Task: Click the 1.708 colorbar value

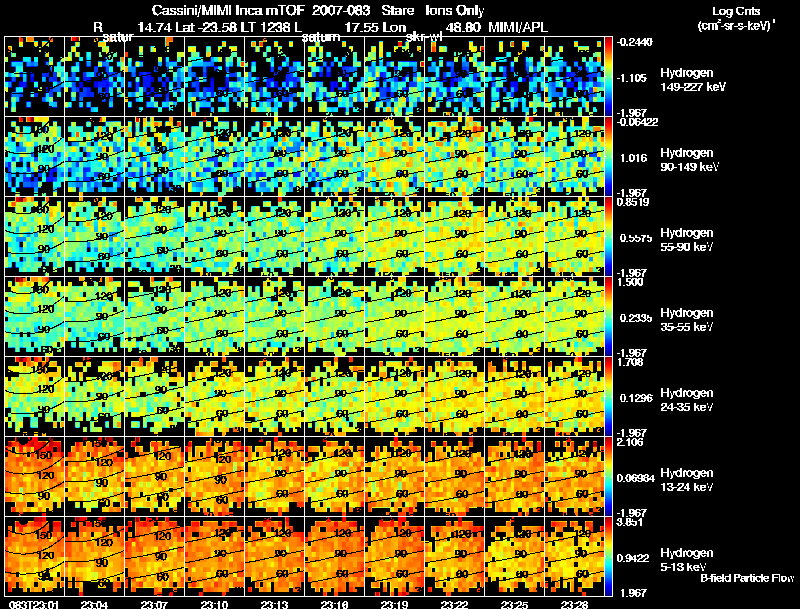Action: pos(630,362)
